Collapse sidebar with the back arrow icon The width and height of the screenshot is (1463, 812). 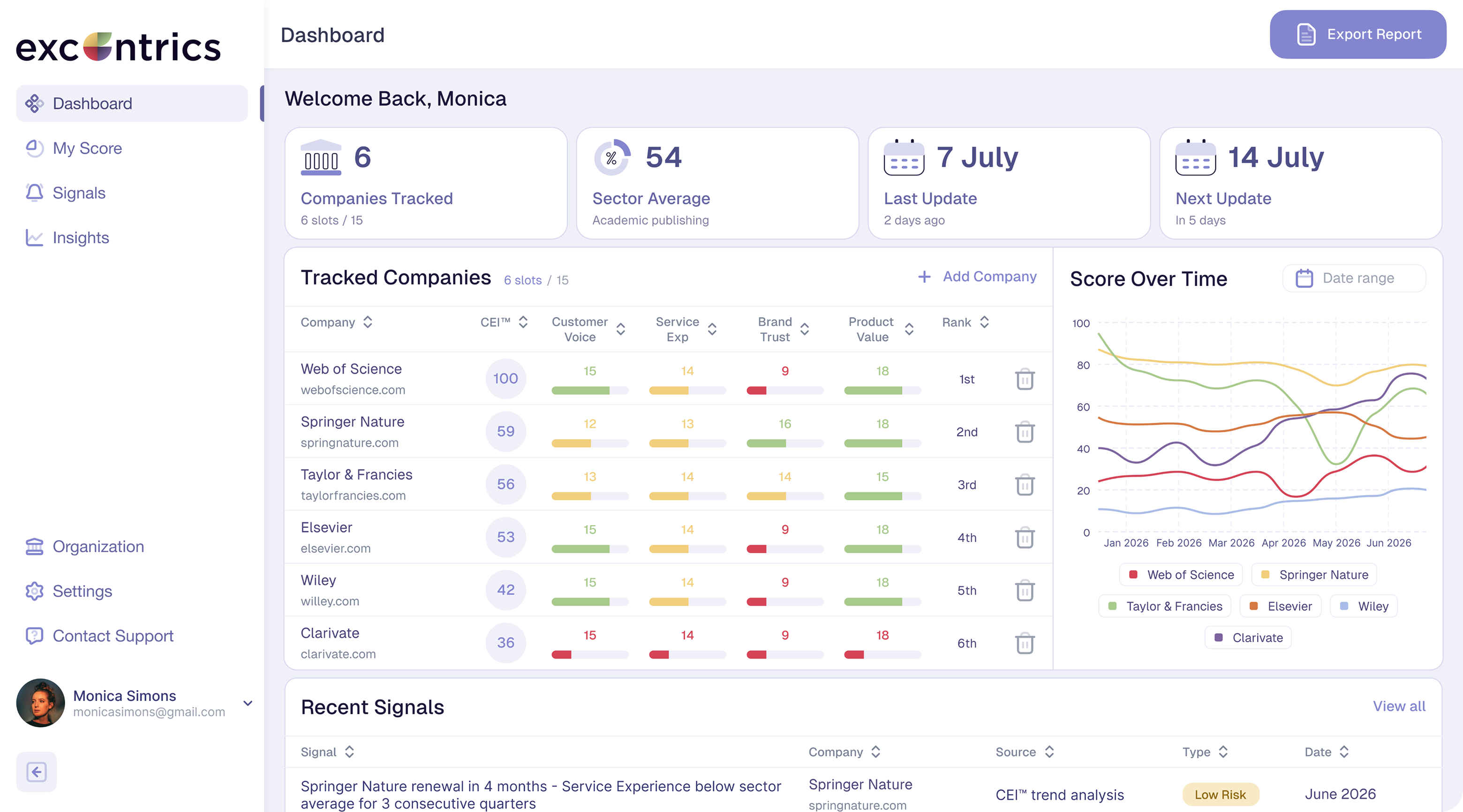pyautogui.click(x=37, y=772)
